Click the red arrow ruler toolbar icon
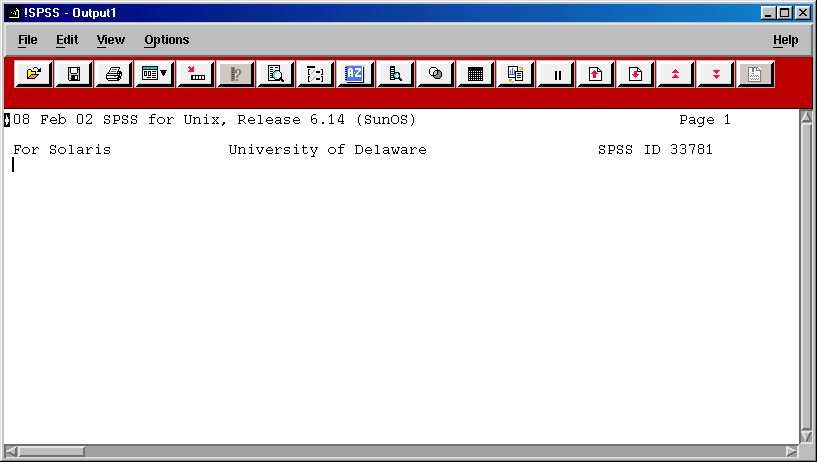This screenshot has width=817, height=462. coord(194,74)
